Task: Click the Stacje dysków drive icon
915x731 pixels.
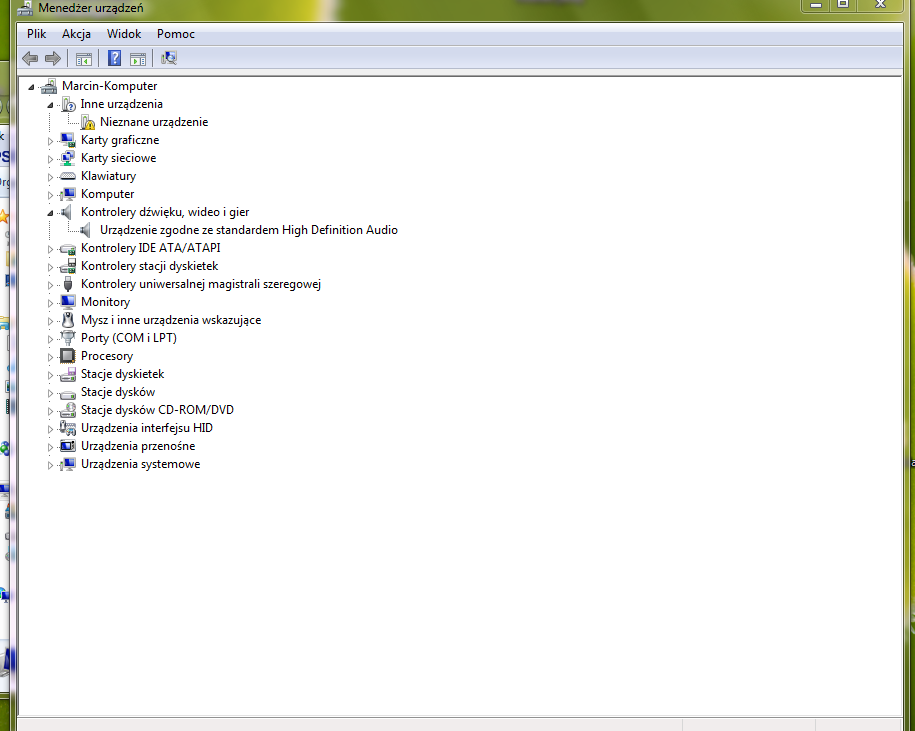Action: [68, 393]
